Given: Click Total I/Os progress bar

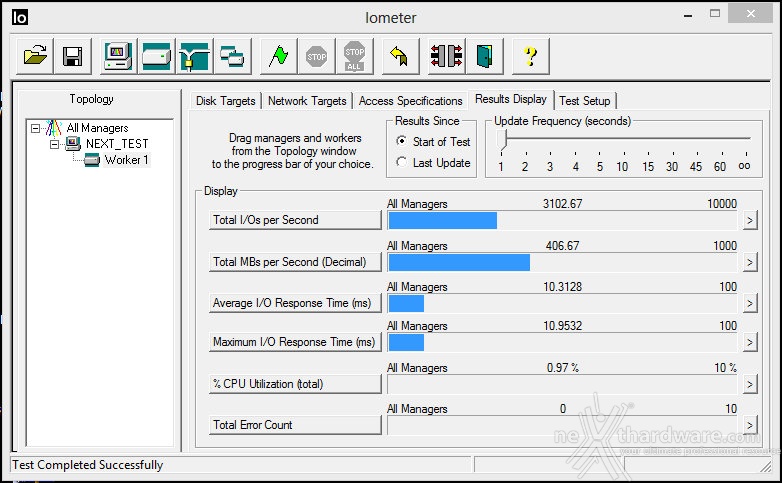Looking at the screenshot, I should [562, 220].
